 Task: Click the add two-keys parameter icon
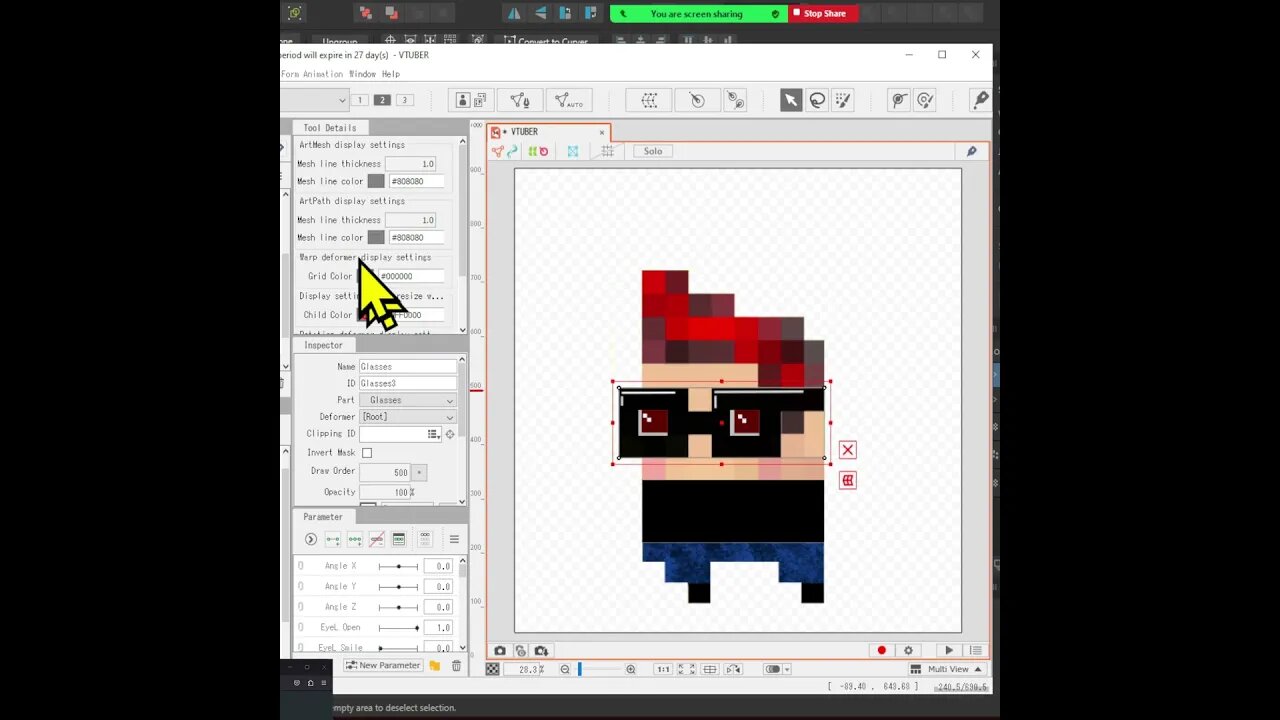click(x=333, y=539)
